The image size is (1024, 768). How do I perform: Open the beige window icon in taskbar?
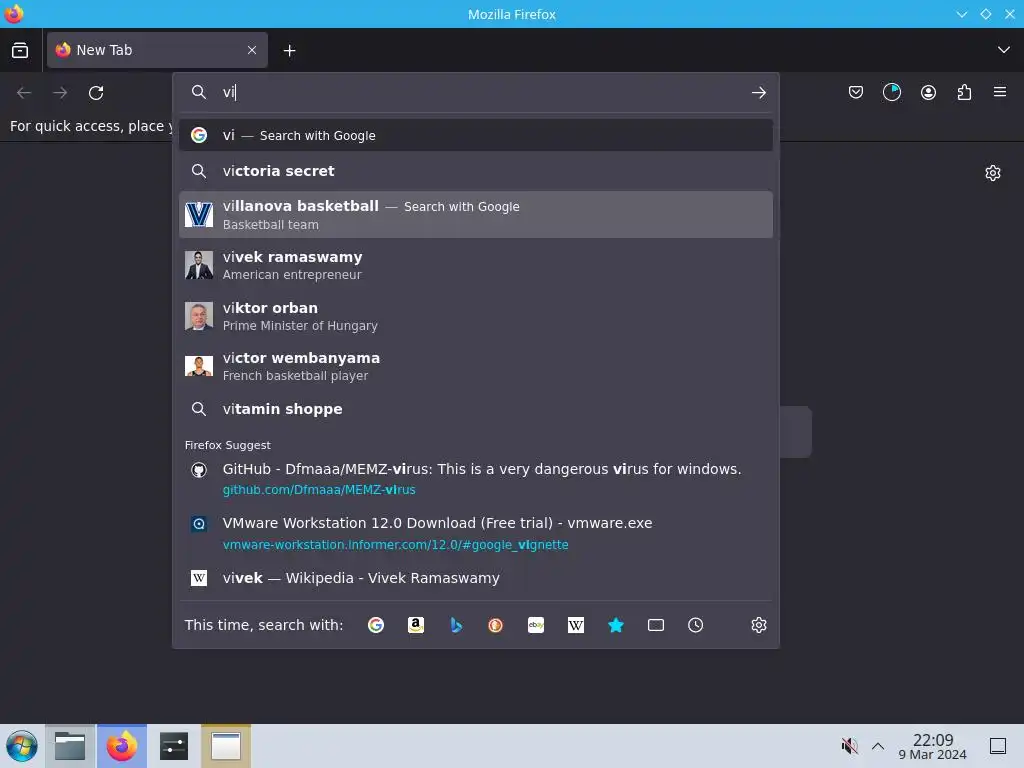pyautogui.click(x=226, y=746)
